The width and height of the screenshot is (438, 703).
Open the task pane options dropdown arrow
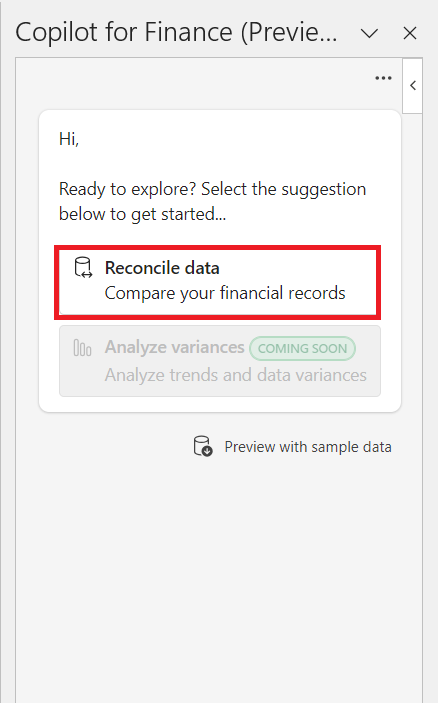click(370, 33)
